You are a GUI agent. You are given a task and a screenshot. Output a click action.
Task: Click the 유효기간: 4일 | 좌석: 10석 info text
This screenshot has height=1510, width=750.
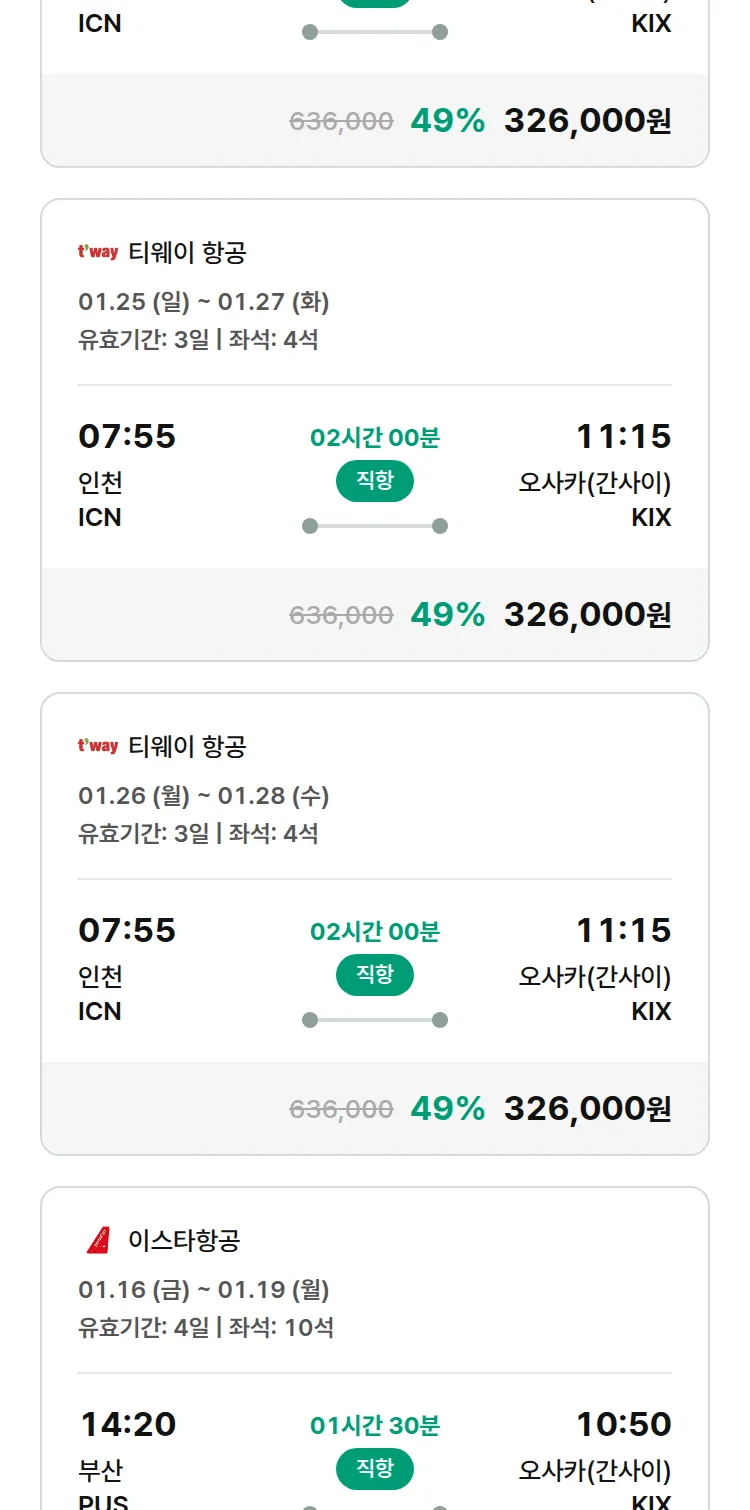(x=206, y=1328)
